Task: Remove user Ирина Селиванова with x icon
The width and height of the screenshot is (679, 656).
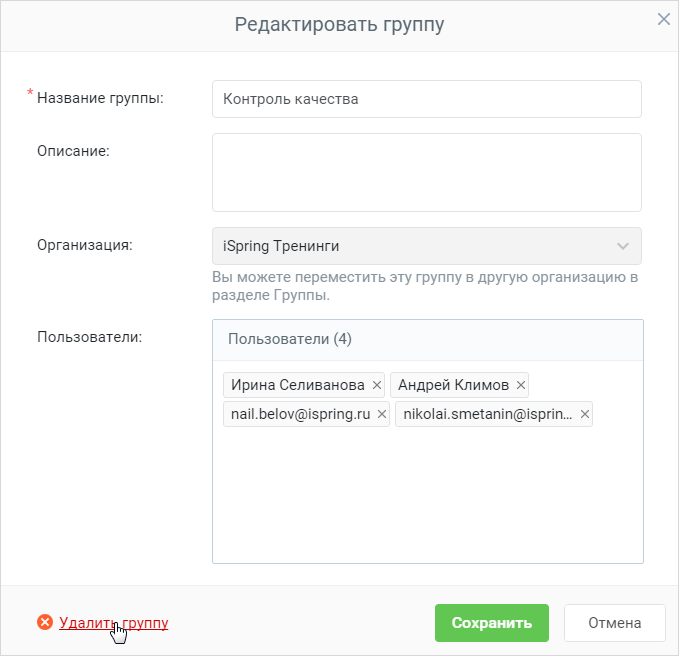Action: 377,385
